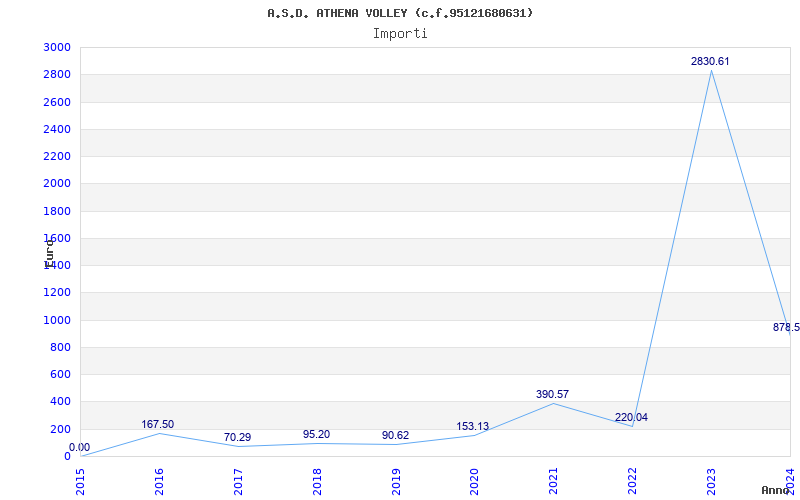Viewport: 800px width, 500px height.
Task: Click y-axis value 1000
Action: point(57,320)
